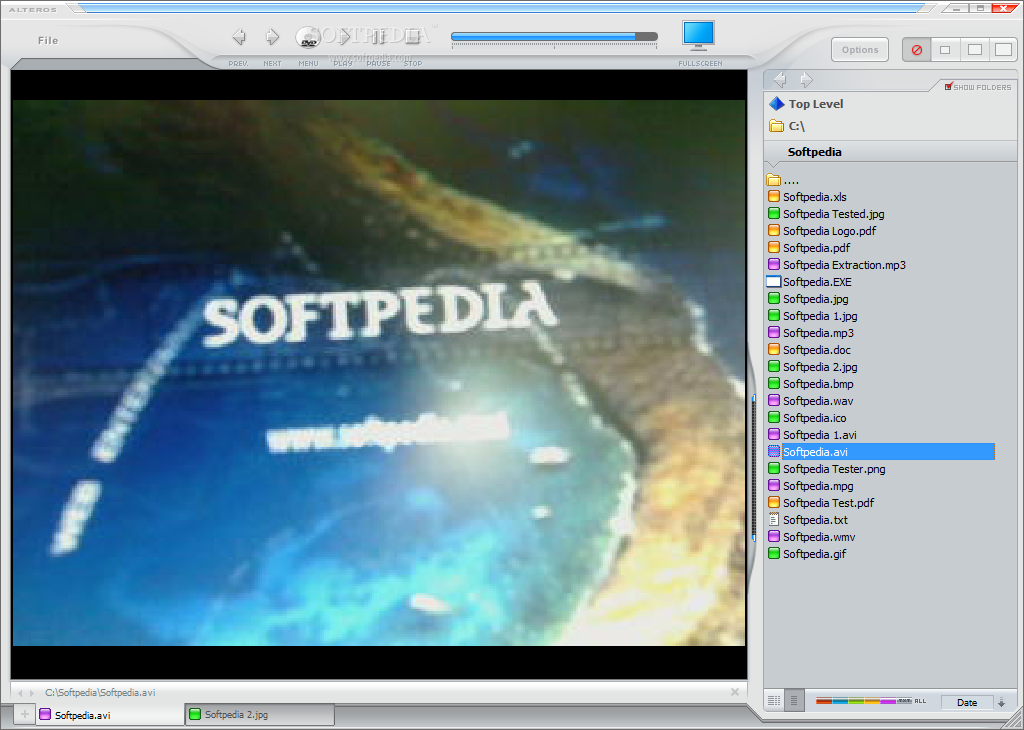Click path bar back arrow
The height and width of the screenshot is (730, 1024).
coord(20,693)
